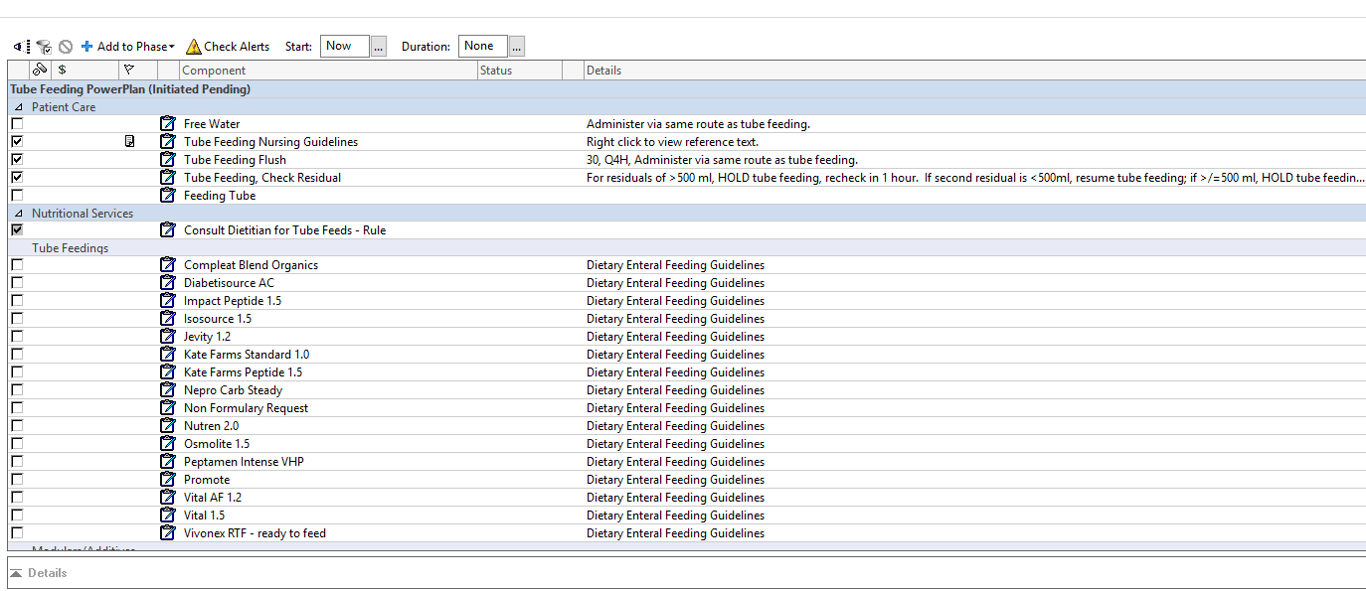
Task: Uncheck Tube Feeding, Check Residual checkbox
Action: click(x=17, y=178)
